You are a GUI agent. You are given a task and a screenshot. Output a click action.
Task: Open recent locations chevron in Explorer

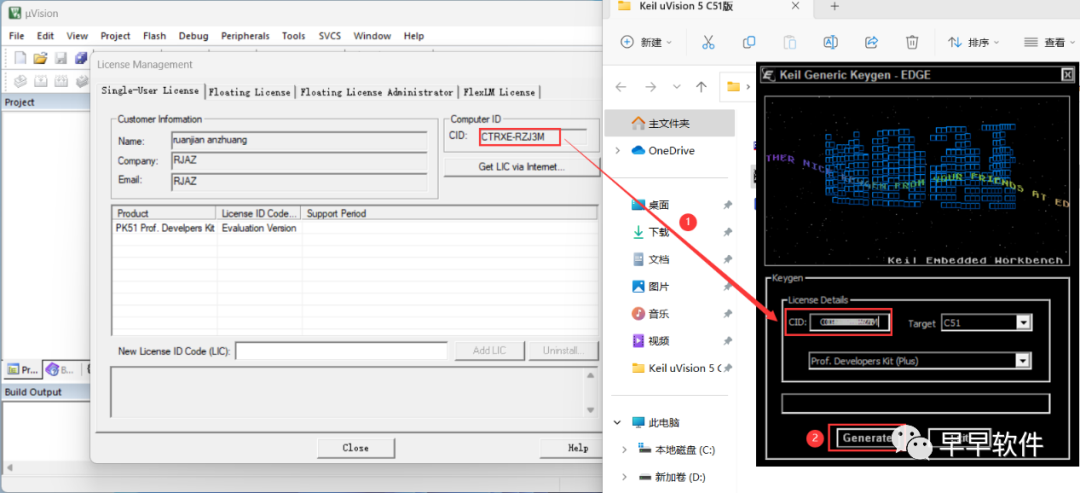[676, 87]
